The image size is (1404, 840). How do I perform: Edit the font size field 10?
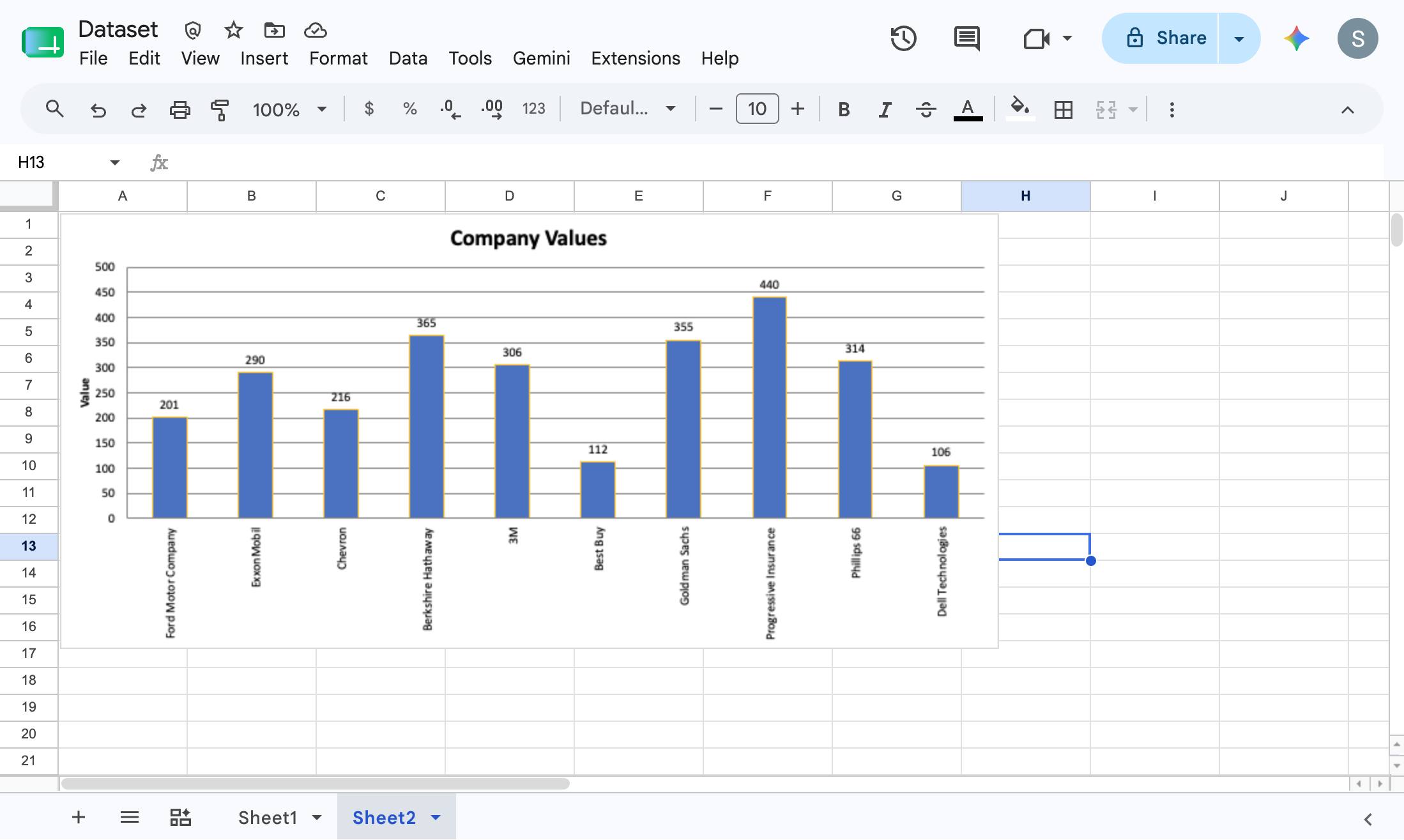[x=757, y=109]
